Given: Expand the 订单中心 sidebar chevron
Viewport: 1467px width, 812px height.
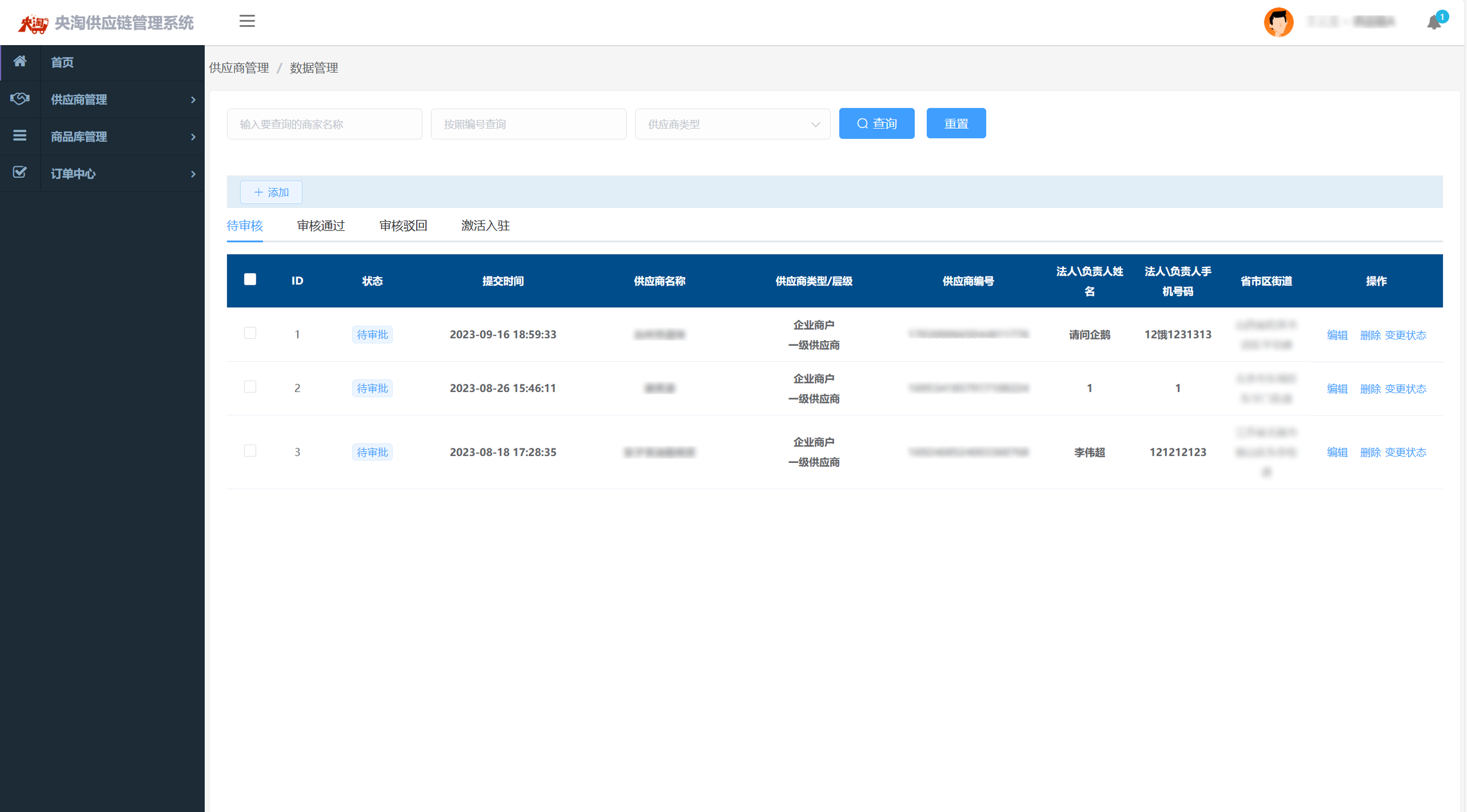Looking at the screenshot, I should coord(193,174).
